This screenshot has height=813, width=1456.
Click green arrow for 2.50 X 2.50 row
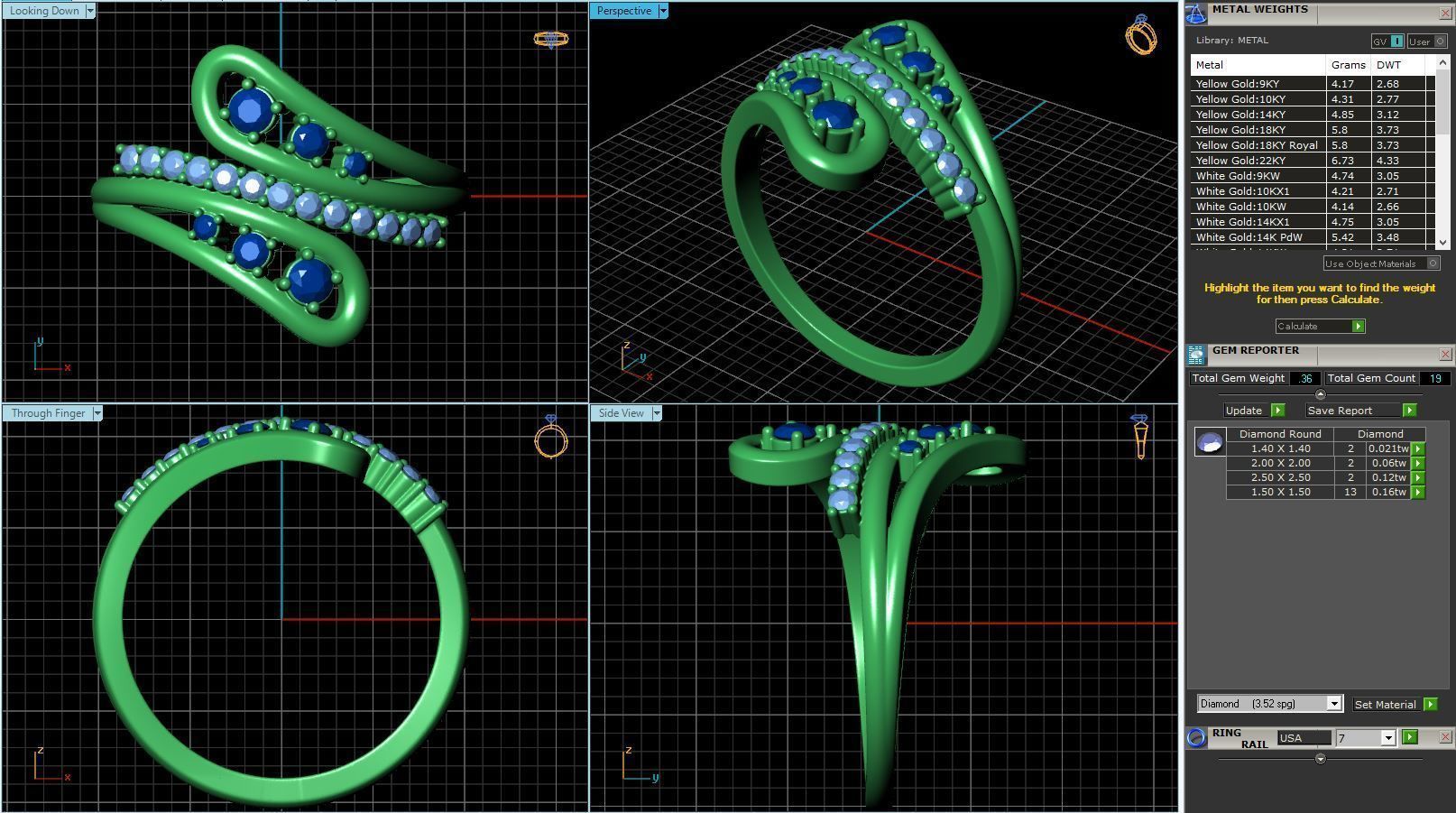coord(1418,477)
